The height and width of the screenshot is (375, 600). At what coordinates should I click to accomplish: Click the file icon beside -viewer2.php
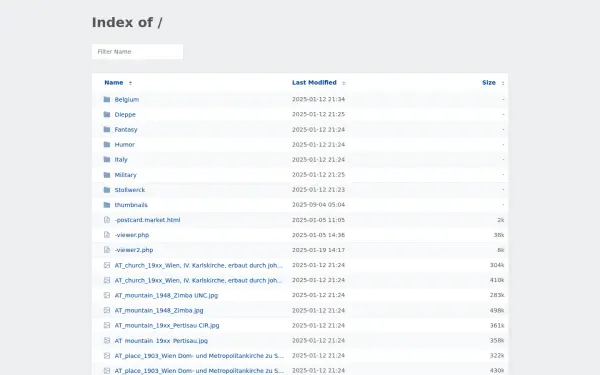(x=107, y=250)
